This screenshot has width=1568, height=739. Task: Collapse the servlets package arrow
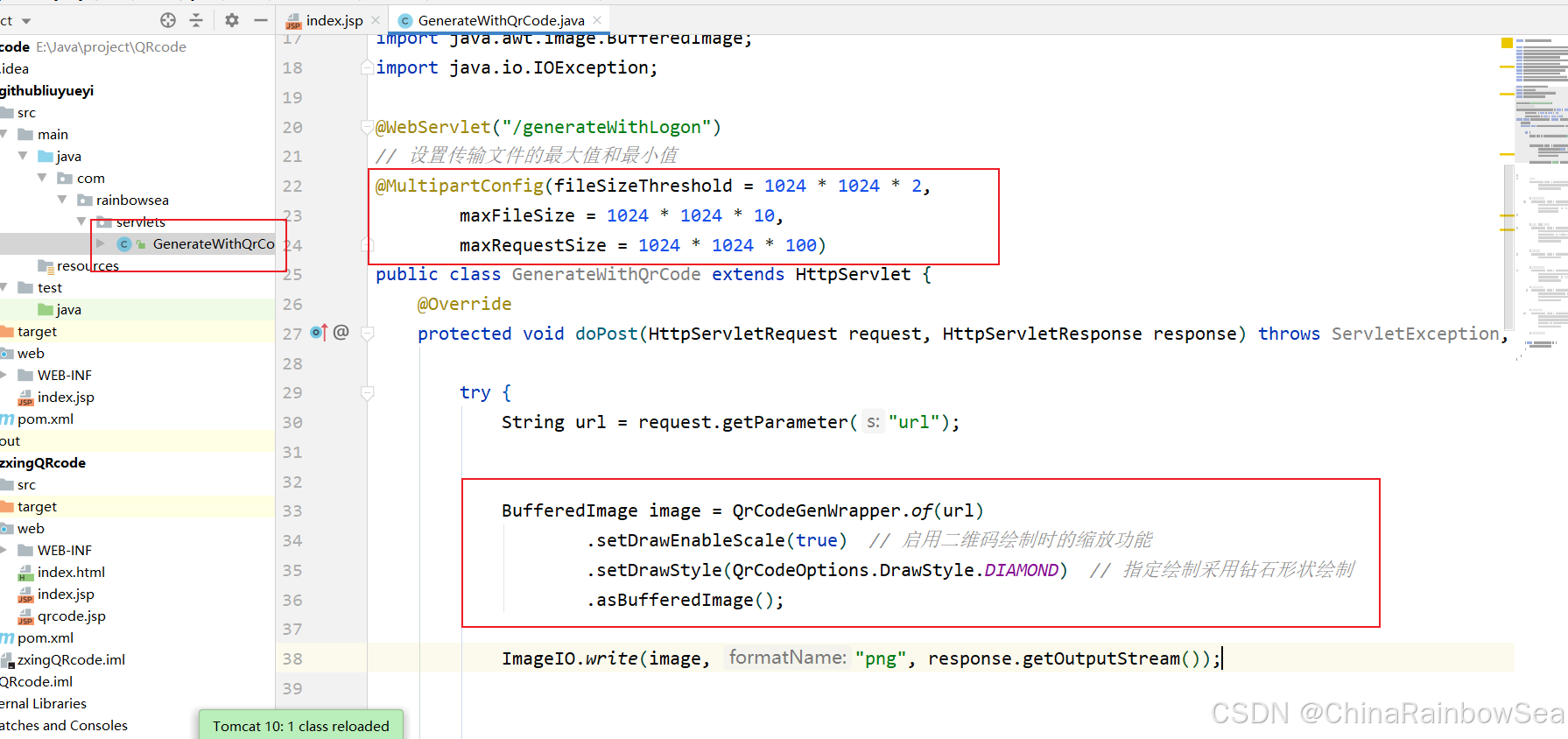point(81,222)
